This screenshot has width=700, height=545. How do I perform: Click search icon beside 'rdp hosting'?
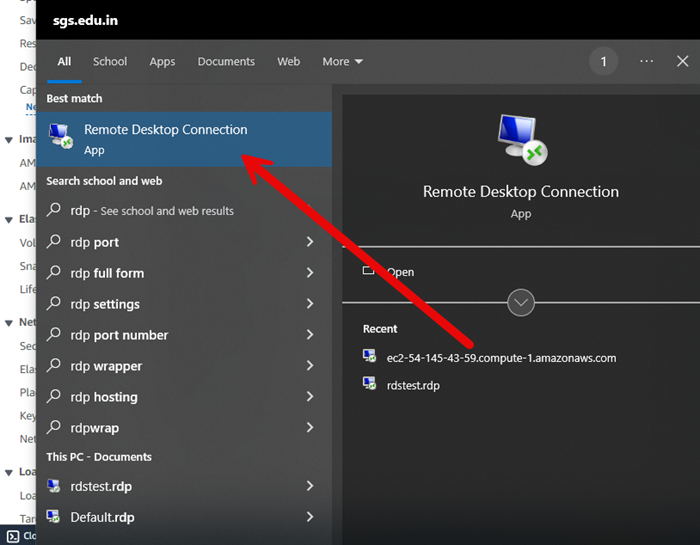coord(54,395)
